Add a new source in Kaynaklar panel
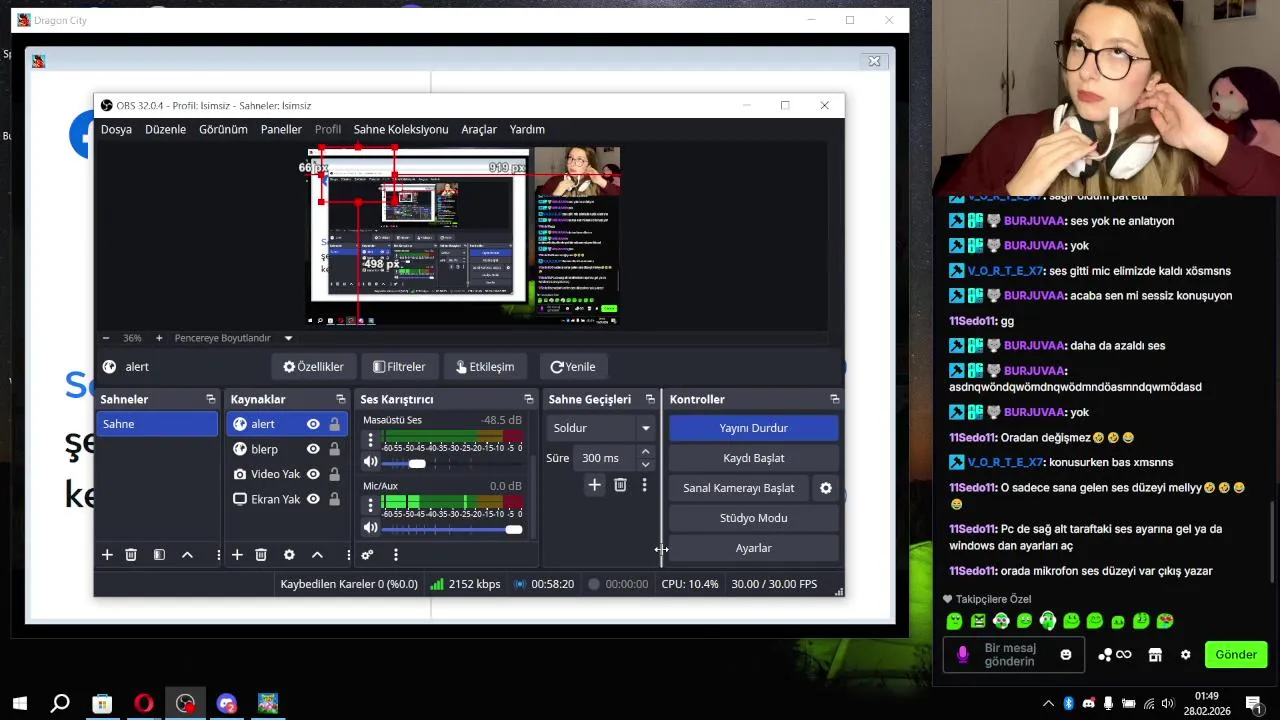The height and width of the screenshot is (720, 1280). pos(237,555)
